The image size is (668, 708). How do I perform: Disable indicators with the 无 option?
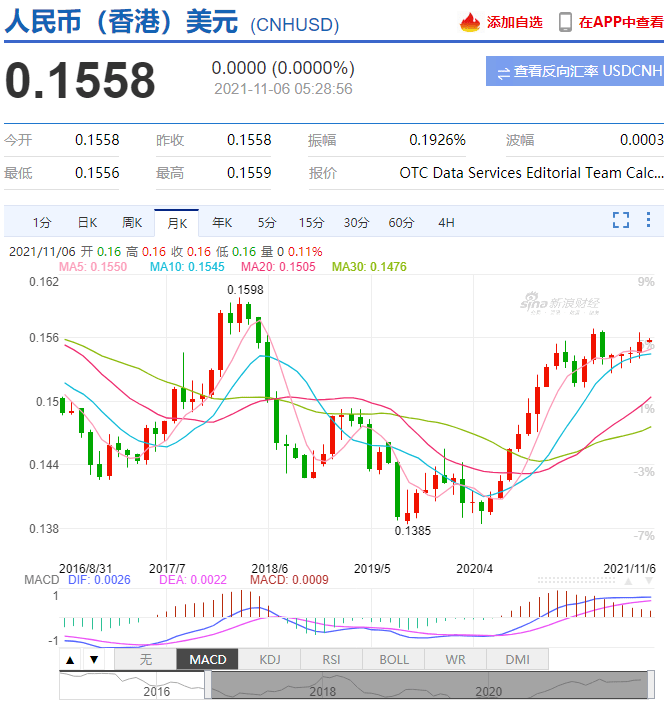tap(145, 659)
